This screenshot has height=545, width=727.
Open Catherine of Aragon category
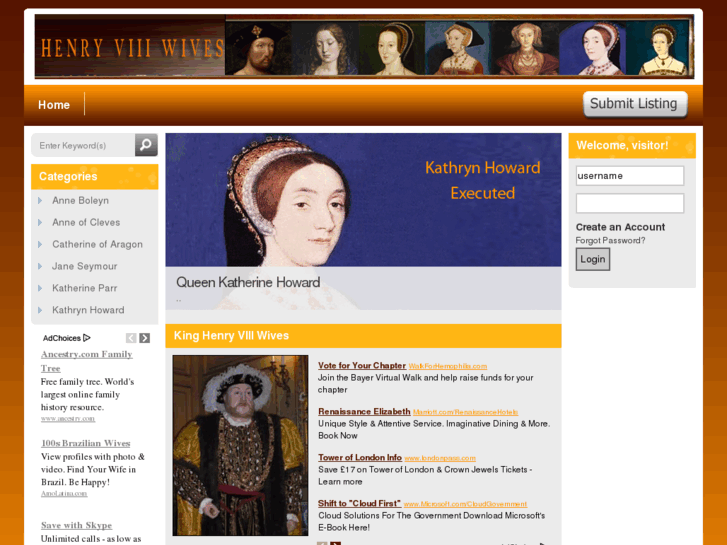pyautogui.click(x=97, y=244)
